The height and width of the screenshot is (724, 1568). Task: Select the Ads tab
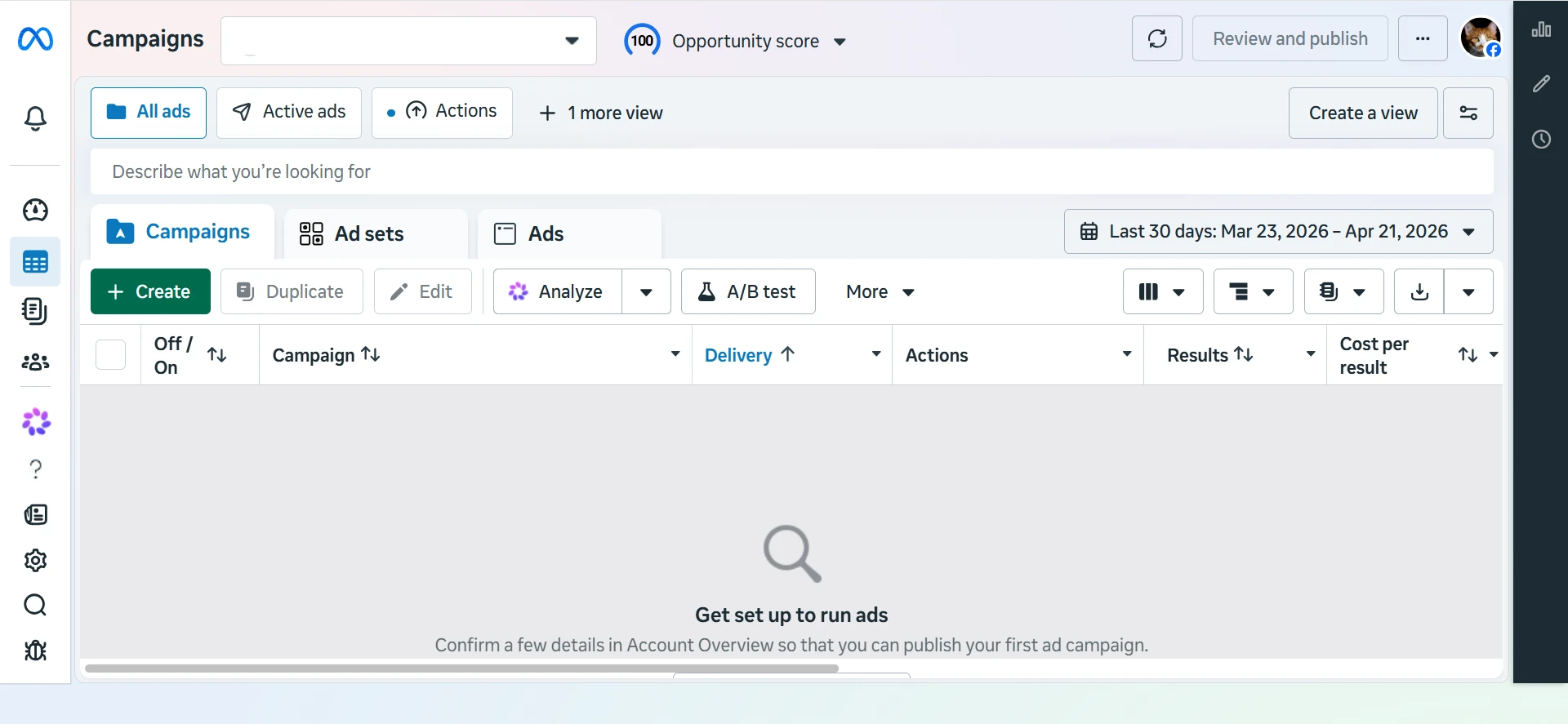coord(569,234)
